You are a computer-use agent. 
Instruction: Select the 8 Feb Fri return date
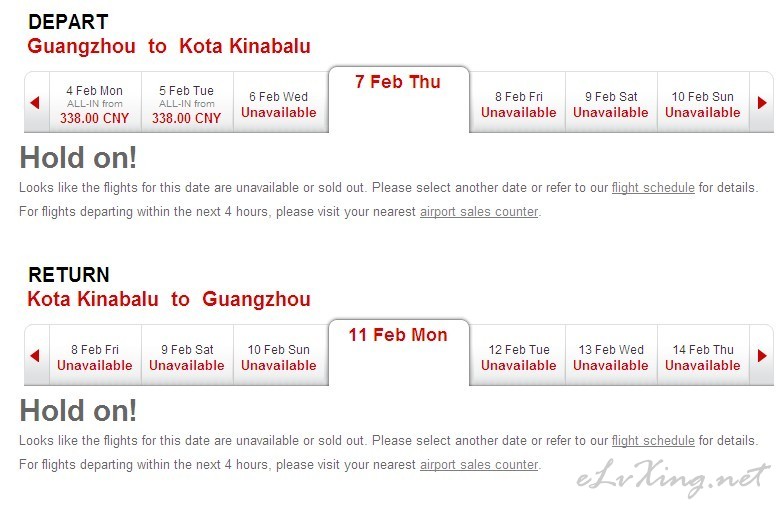(95, 356)
